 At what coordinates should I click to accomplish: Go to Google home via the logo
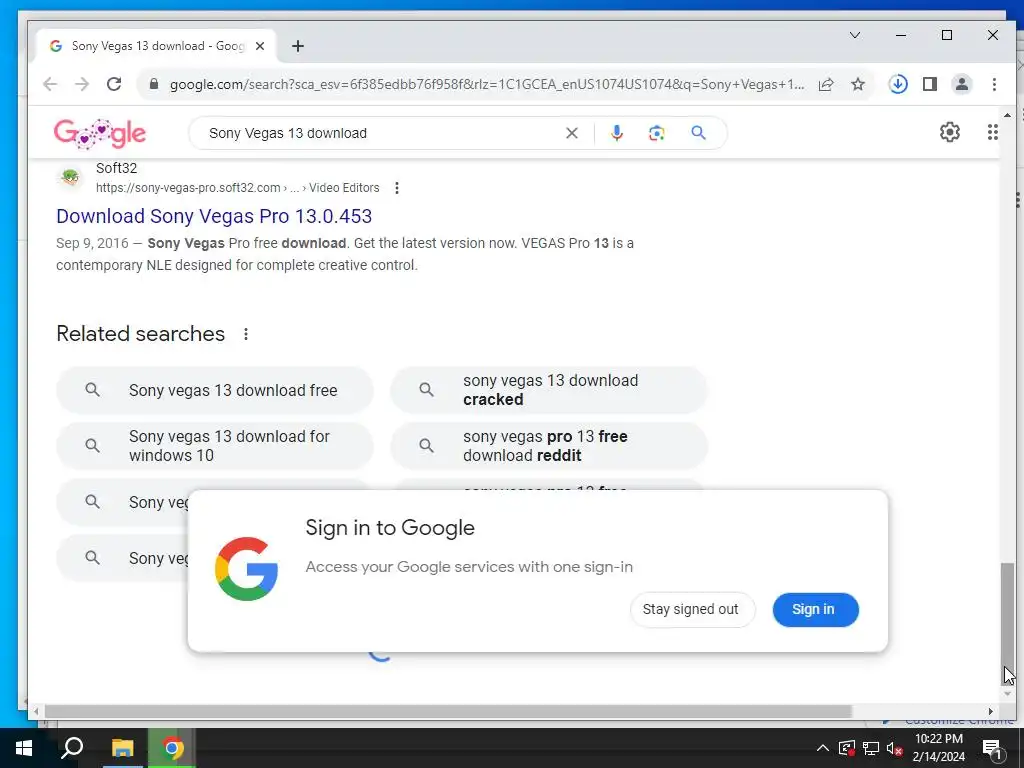99,133
